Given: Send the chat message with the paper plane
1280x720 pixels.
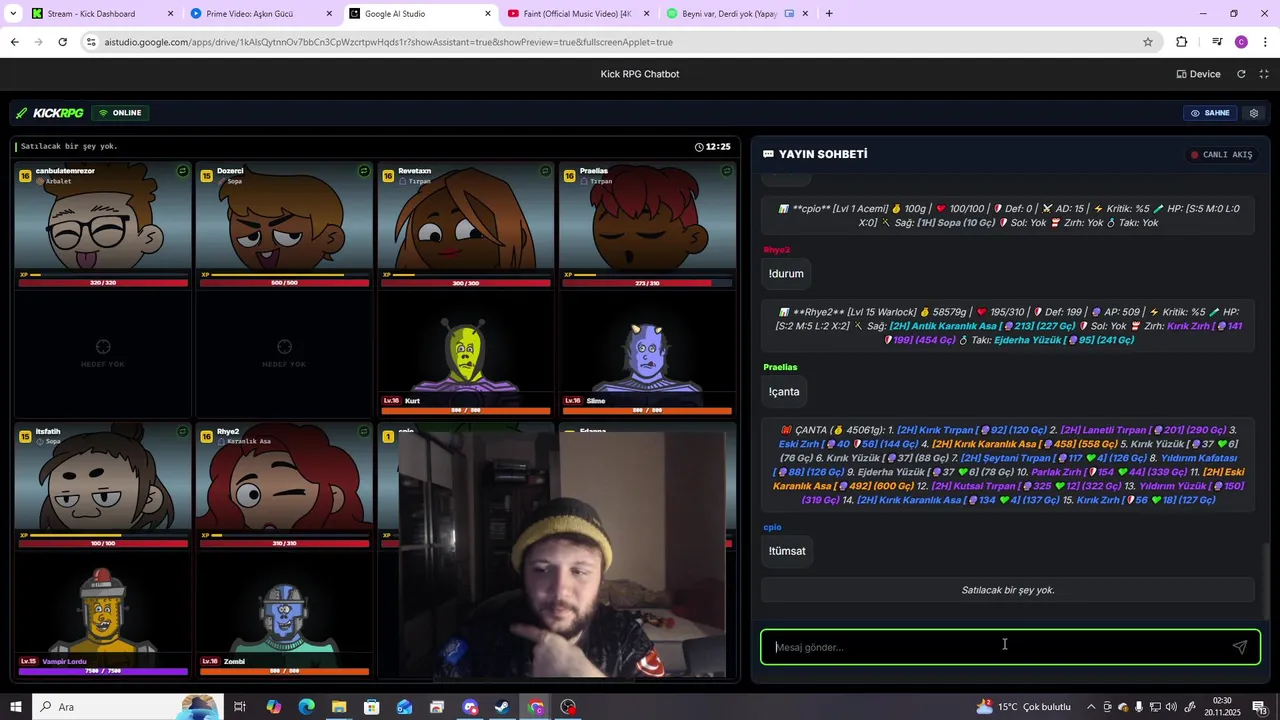Looking at the screenshot, I should tap(1240, 647).
